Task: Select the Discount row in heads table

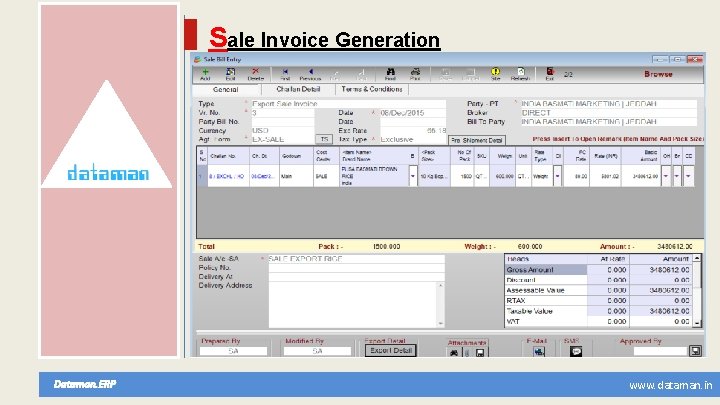Action: pos(598,280)
